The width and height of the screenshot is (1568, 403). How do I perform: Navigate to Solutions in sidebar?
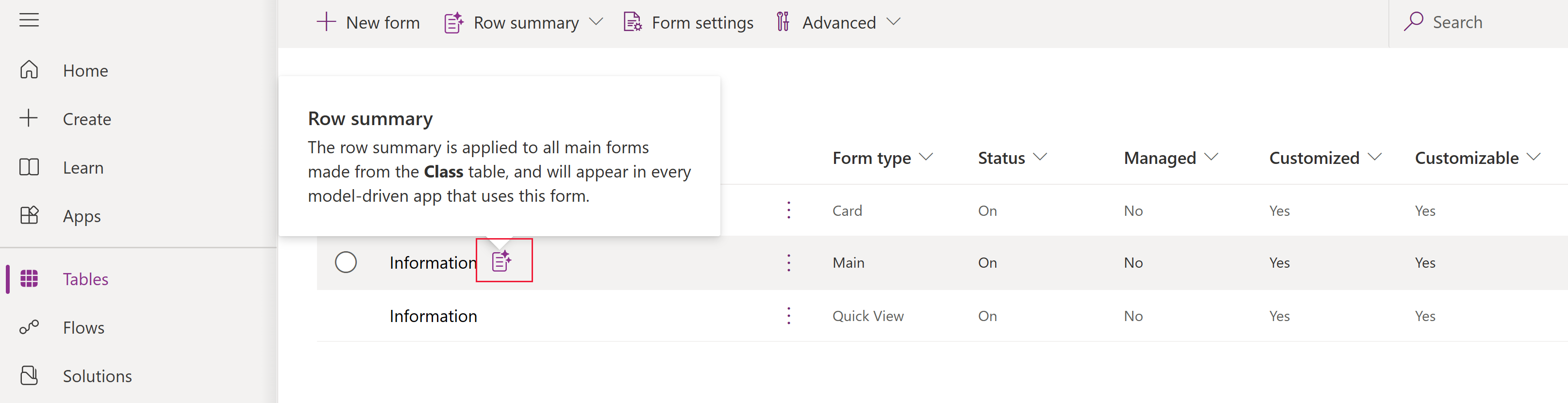click(98, 376)
